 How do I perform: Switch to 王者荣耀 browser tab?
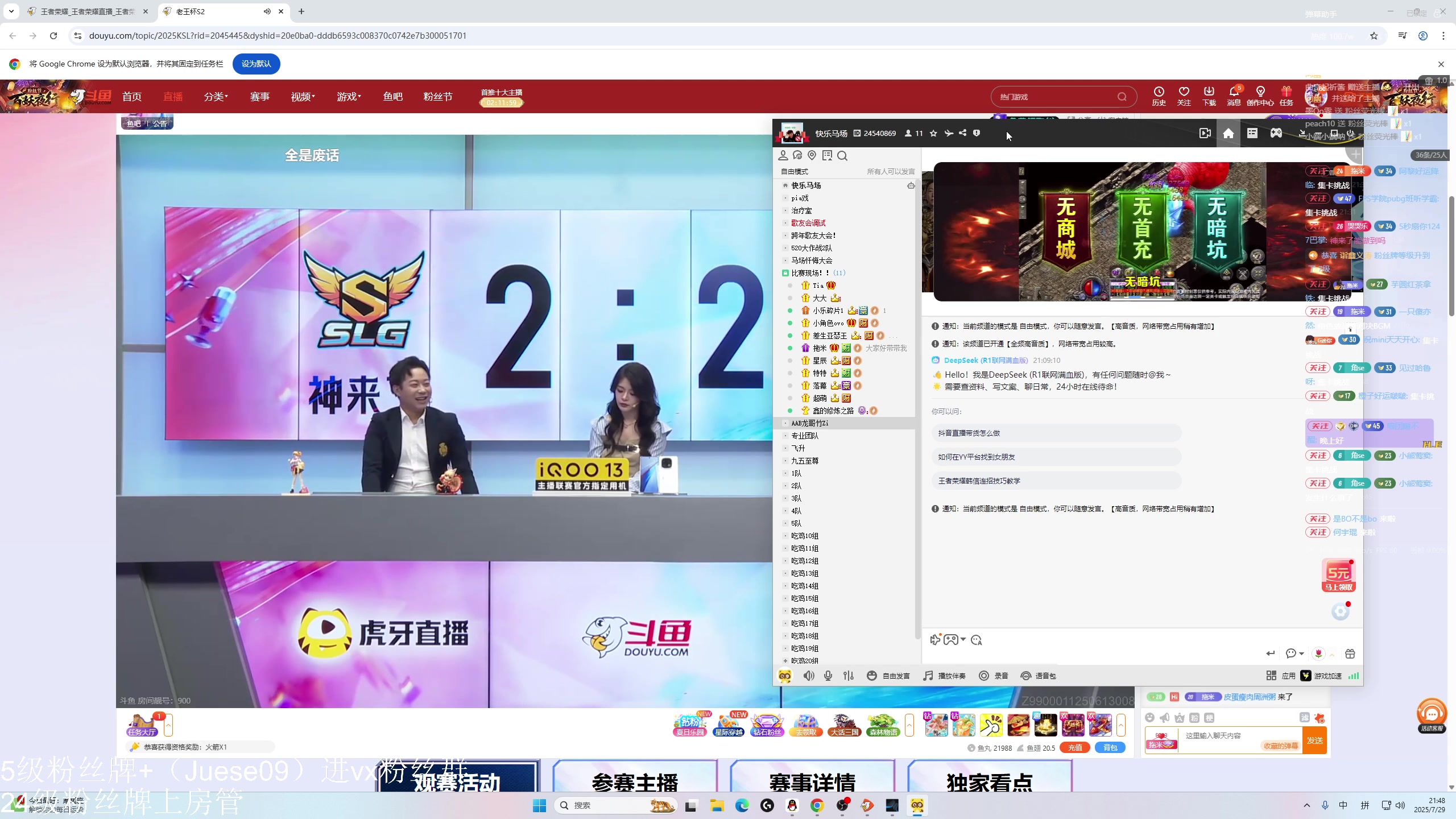click(88, 11)
